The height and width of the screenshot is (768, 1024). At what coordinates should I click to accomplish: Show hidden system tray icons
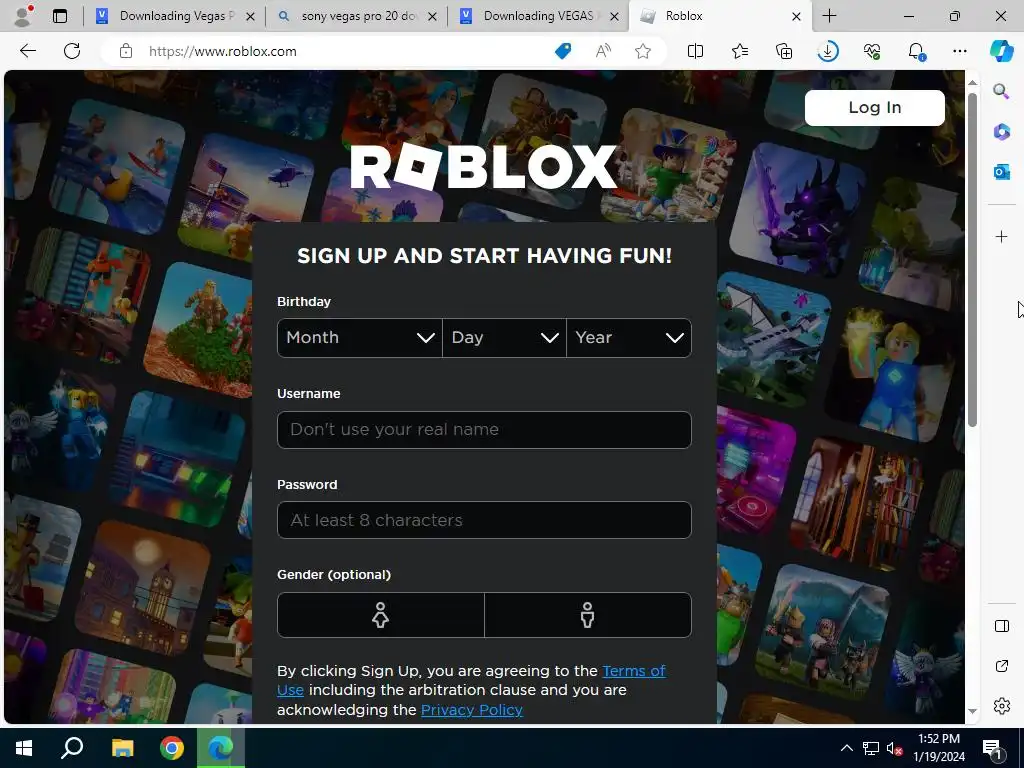[846, 748]
